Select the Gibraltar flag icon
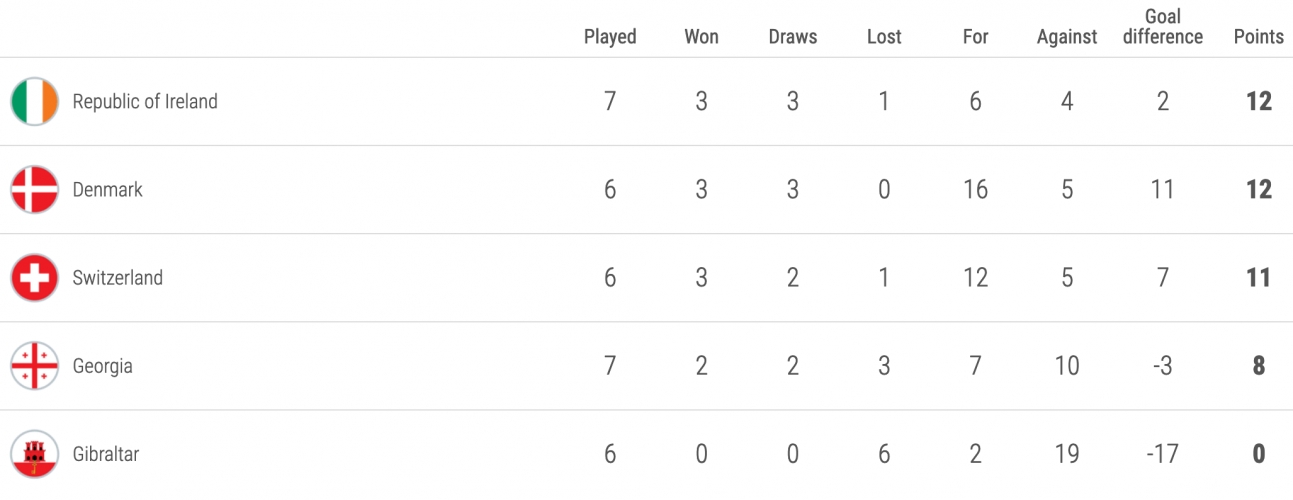The image size is (1293, 500). coord(35,454)
